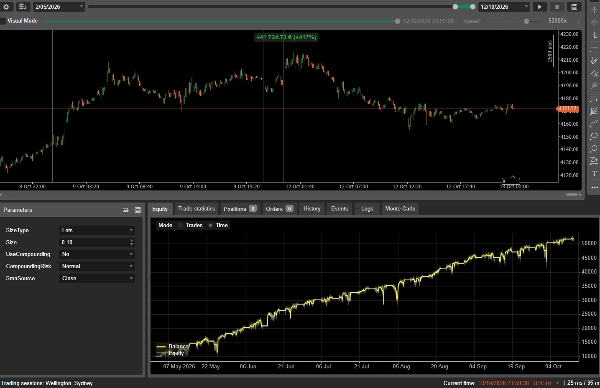
Task: Expand the CompoundingRisk dropdown set to Normal
Action: pyautogui.click(x=97, y=266)
